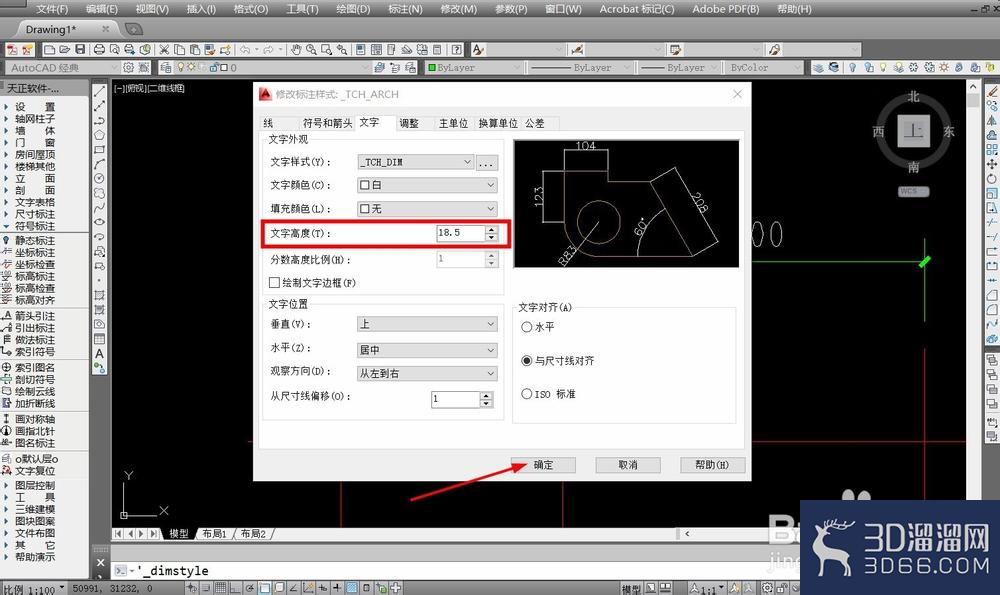Switch to the 线 tab
1000x595 pixels.
tap(268, 123)
